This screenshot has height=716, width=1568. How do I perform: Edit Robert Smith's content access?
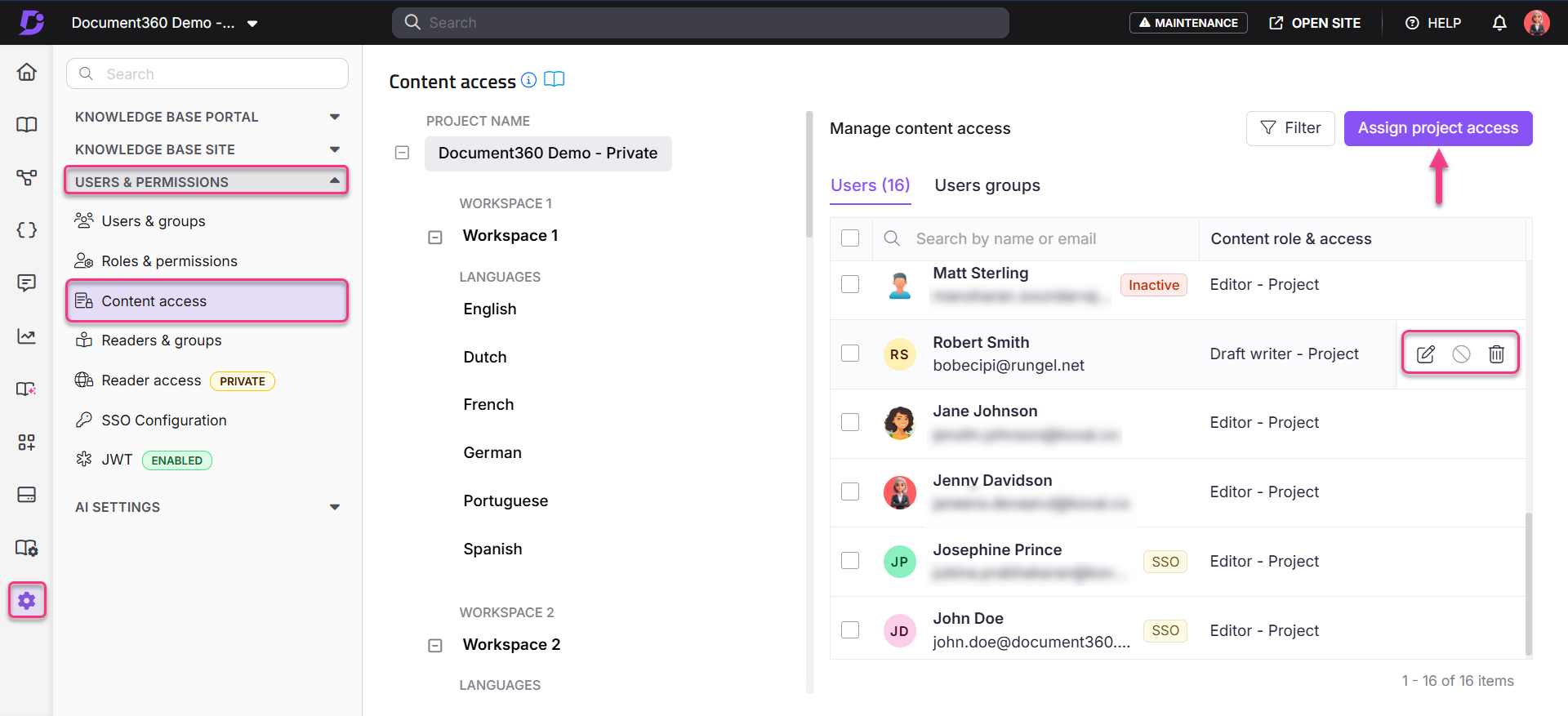[x=1426, y=354]
